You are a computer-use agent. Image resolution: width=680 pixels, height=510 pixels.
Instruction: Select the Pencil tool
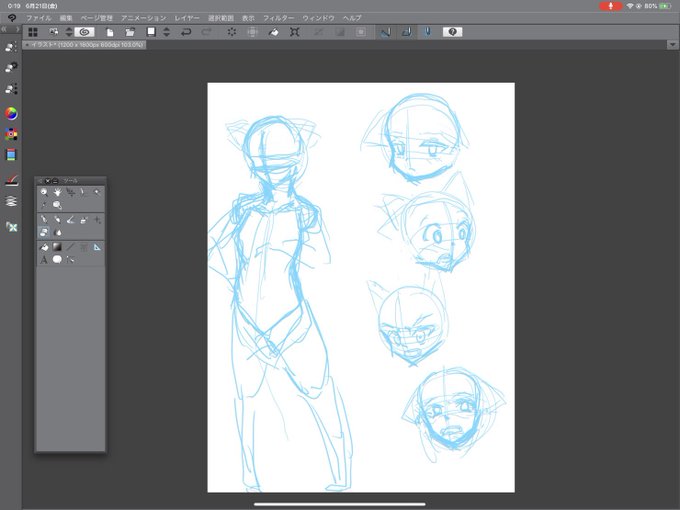pos(57,220)
